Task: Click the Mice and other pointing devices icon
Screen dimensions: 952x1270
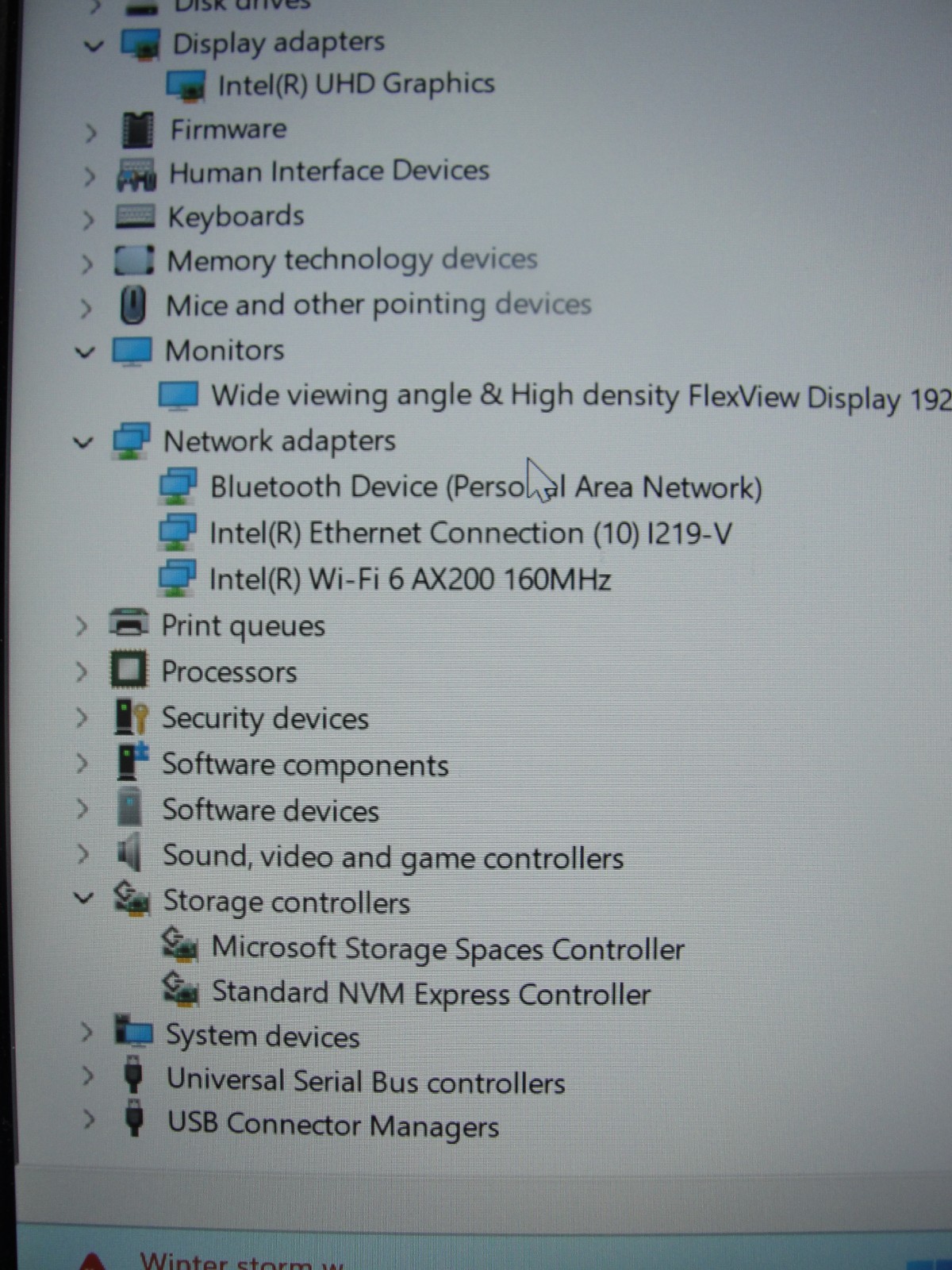Action: [133, 305]
